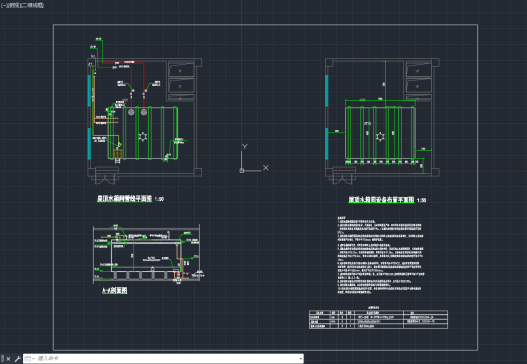Screen dimensions: 527x364
Task: Select the left red circular pipe riser symbol
Action: point(131,112)
